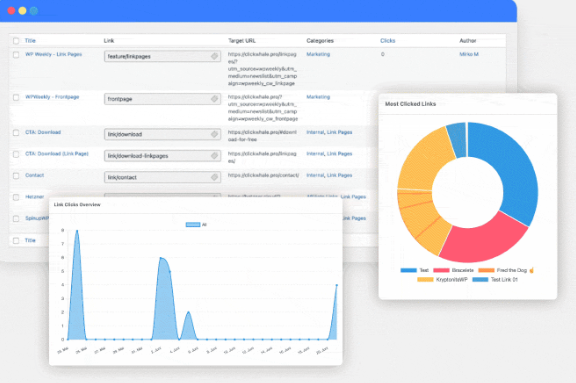The height and width of the screenshot is (383, 576).
Task: Toggle the Test legend swatch in donut chart
Action: point(408,270)
